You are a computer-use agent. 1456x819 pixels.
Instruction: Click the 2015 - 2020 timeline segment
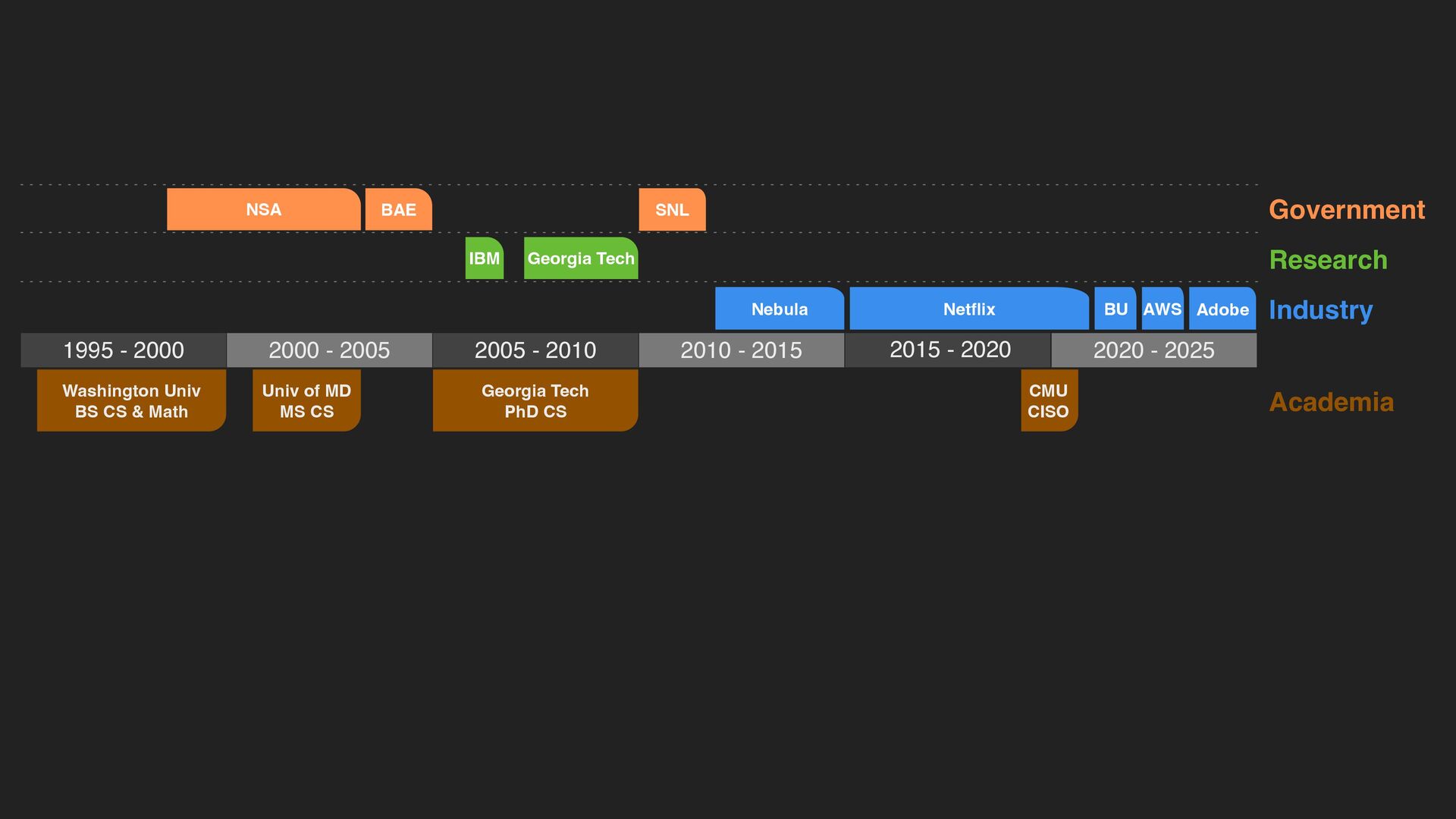[x=949, y=350]
